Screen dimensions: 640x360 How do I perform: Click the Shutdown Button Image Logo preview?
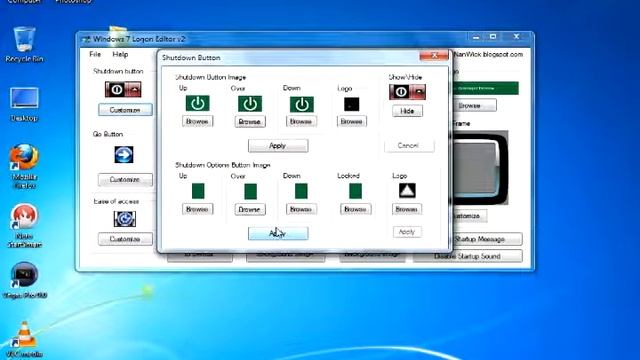[x=351, y=104]
